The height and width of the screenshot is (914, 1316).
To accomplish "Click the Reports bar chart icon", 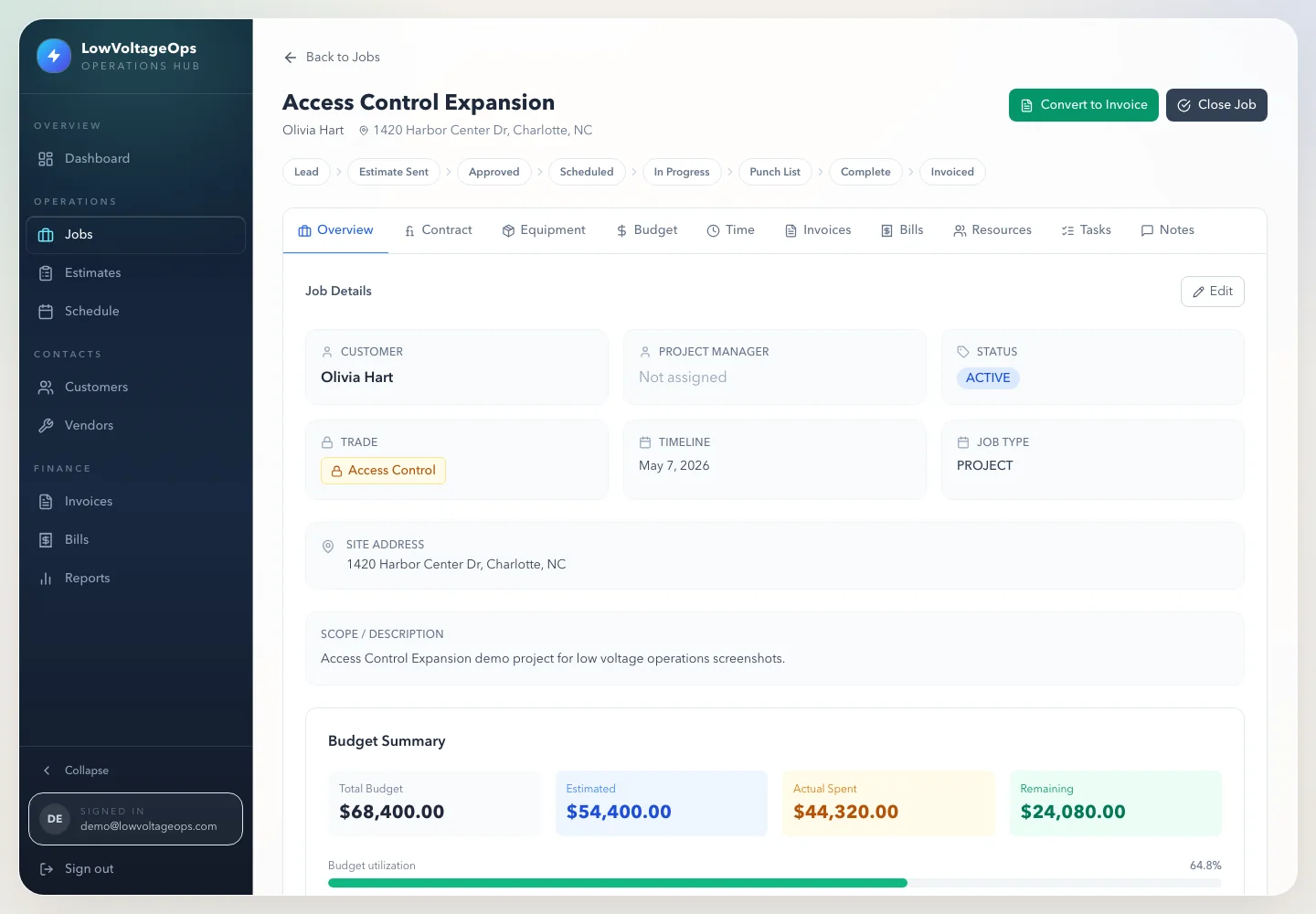I will 46,579.
